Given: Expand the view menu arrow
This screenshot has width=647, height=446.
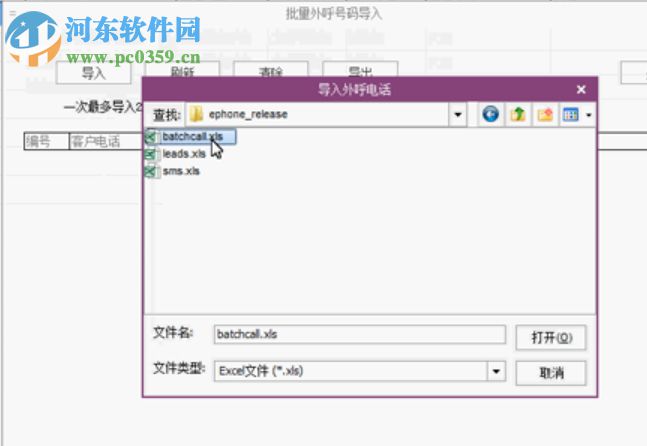Looking at the screenshot, I should click(x=589, y=115).
